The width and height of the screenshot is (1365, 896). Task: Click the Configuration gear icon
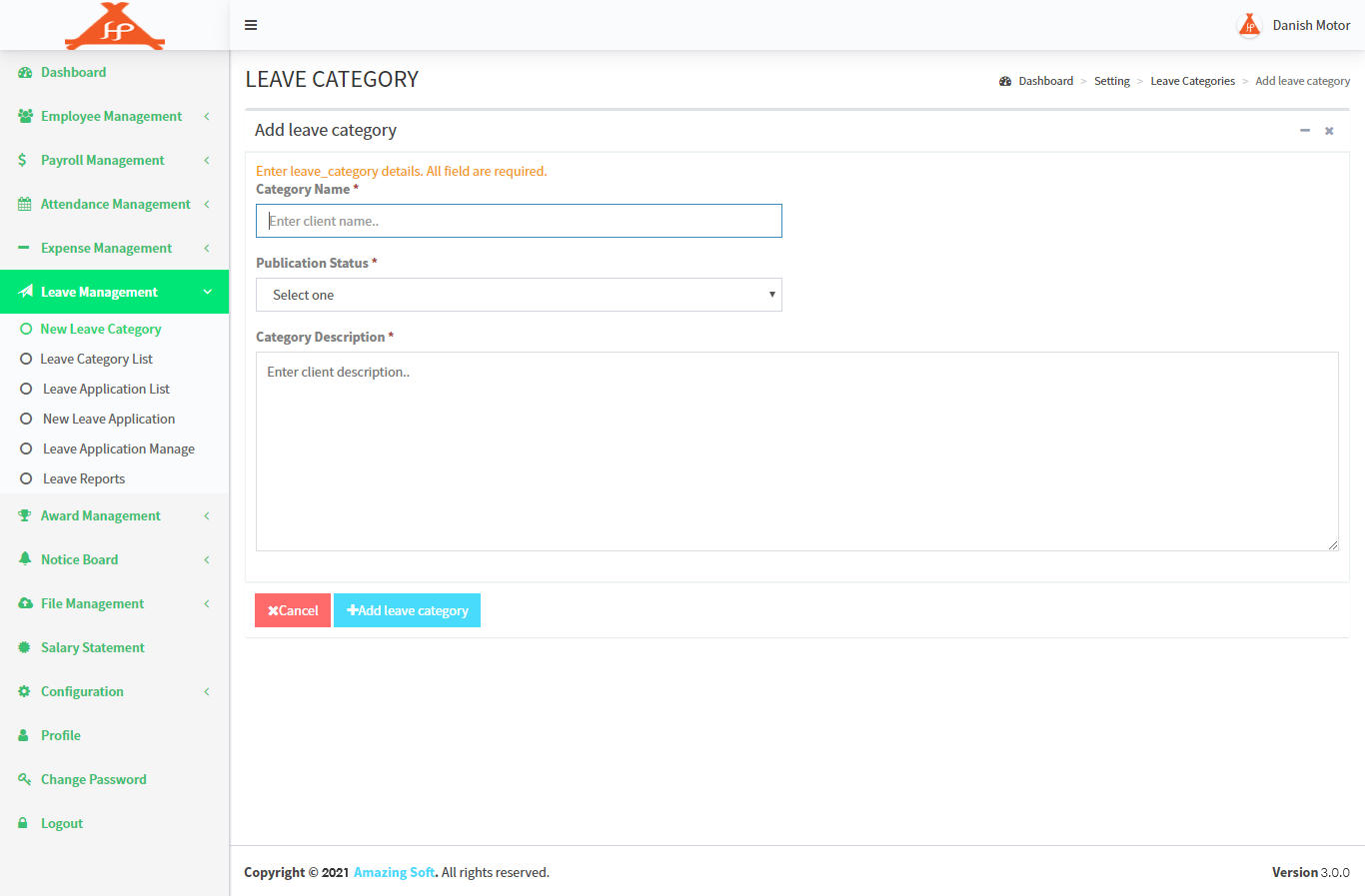[x=25, y=692]
